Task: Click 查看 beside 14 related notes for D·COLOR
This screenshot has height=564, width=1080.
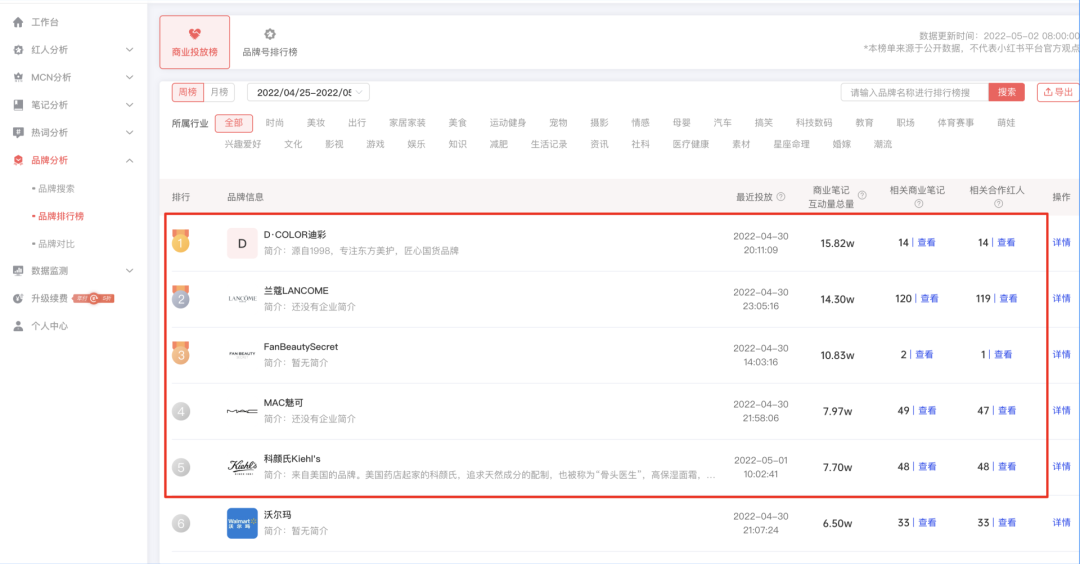Action: (x=926, y=242)
